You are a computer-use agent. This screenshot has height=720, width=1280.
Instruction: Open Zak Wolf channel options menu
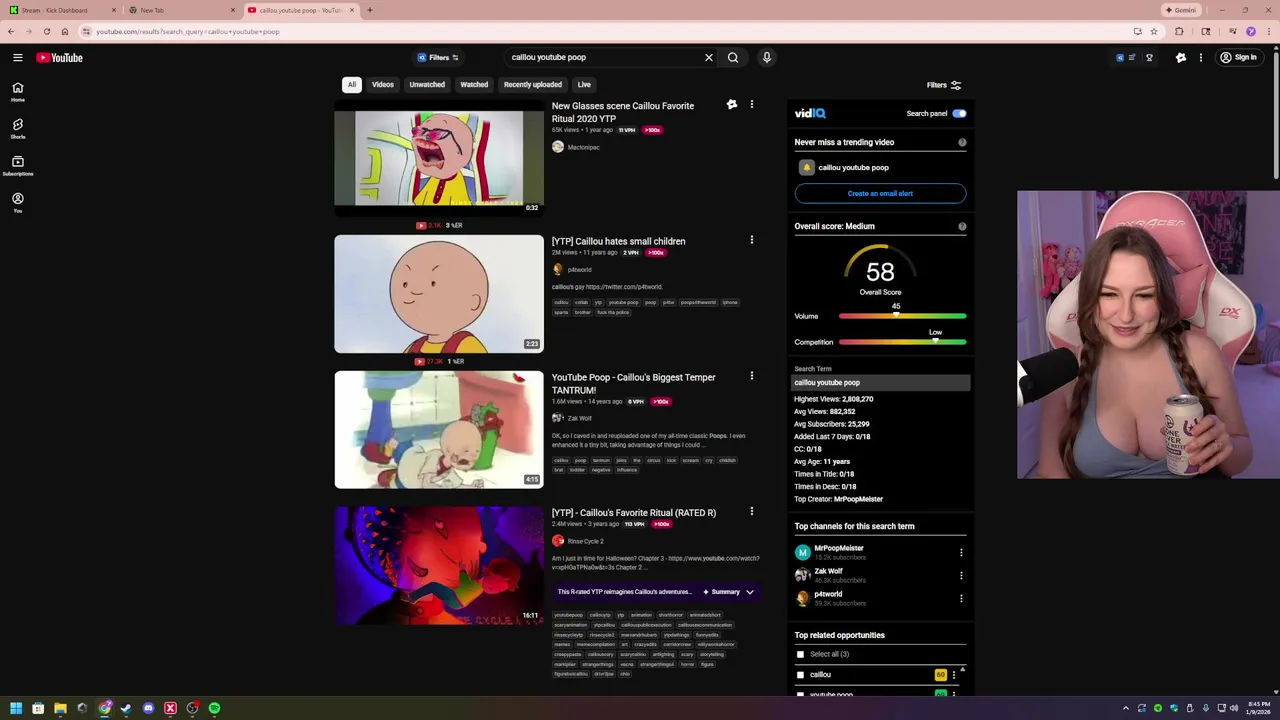(961, 575)
